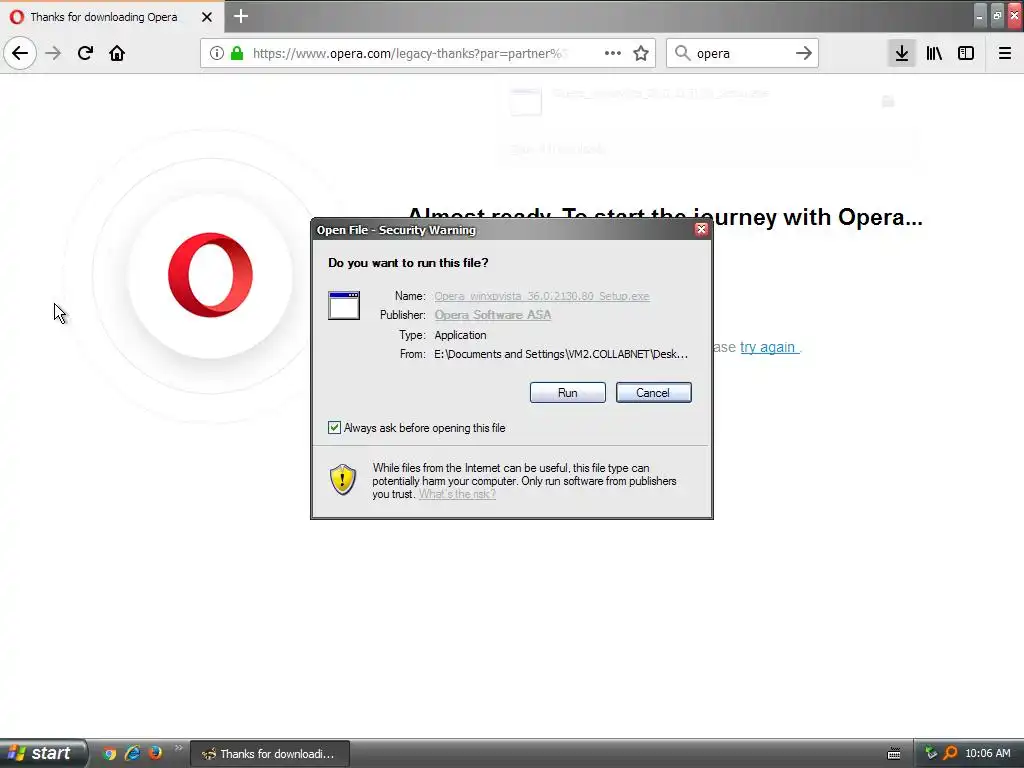Launch Internet Explorer from quick launch

(132, 754)
